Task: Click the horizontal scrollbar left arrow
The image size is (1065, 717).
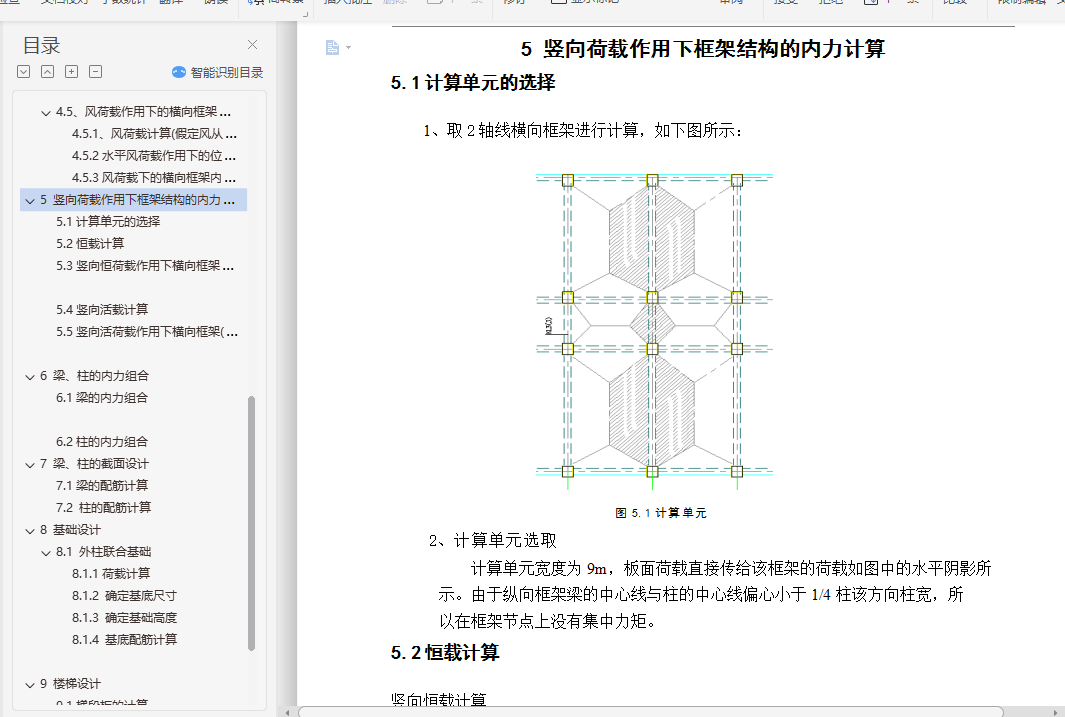Action: (288, 712)
